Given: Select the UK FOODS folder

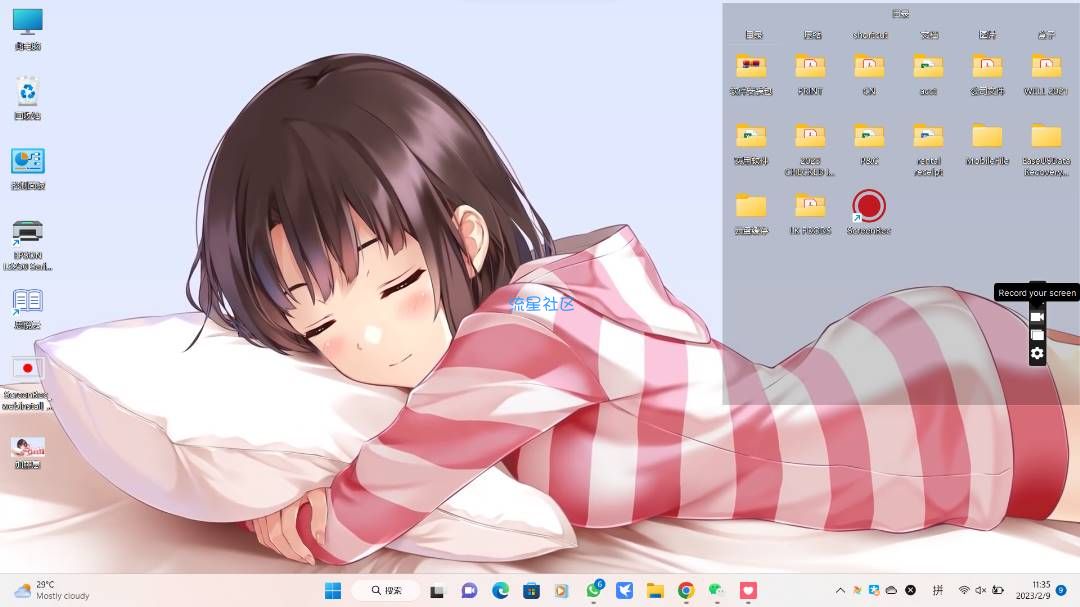Looking at the screenshot, I should click(x=810, y=214).
